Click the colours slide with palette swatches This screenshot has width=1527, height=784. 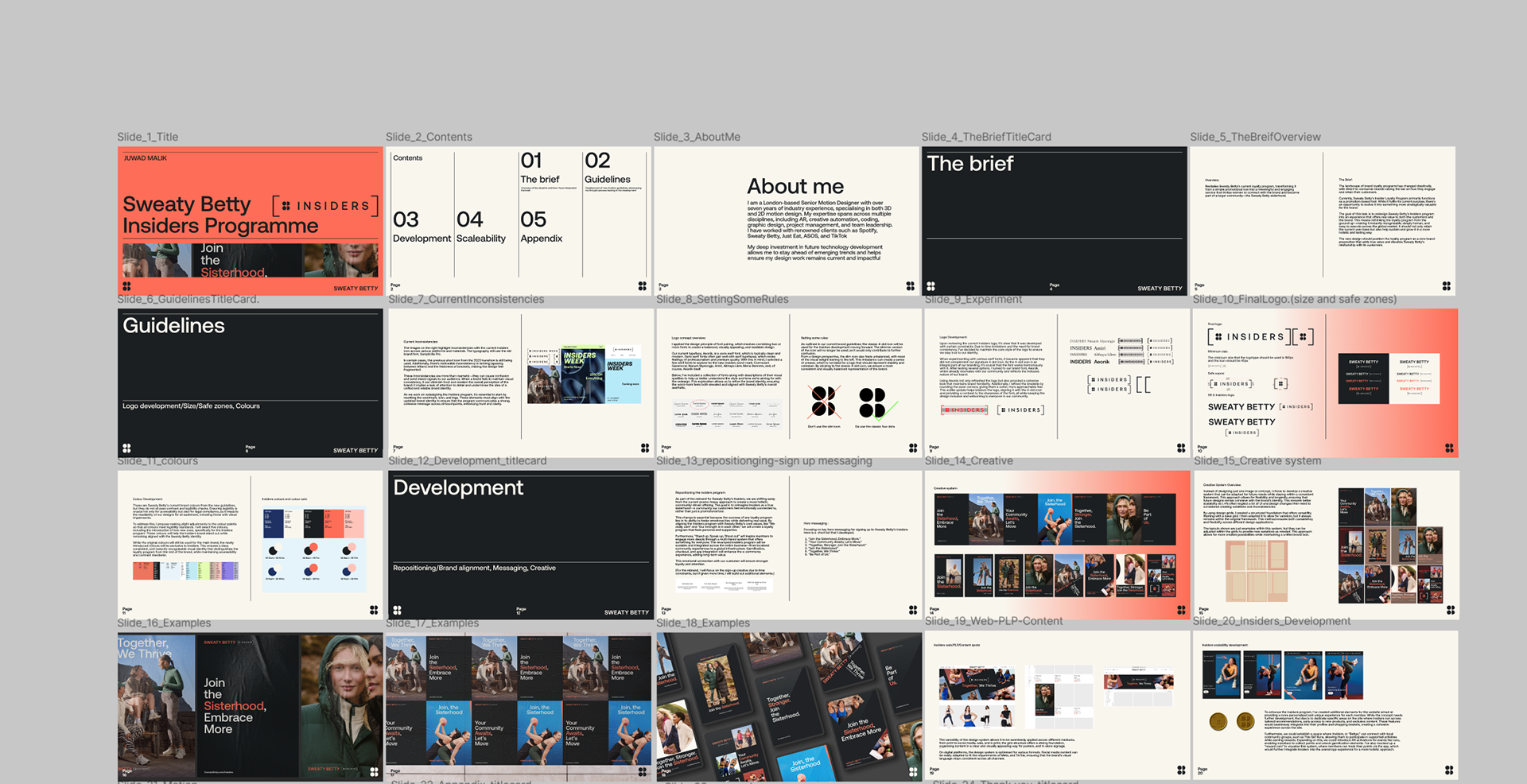click(x=251, y=545)
